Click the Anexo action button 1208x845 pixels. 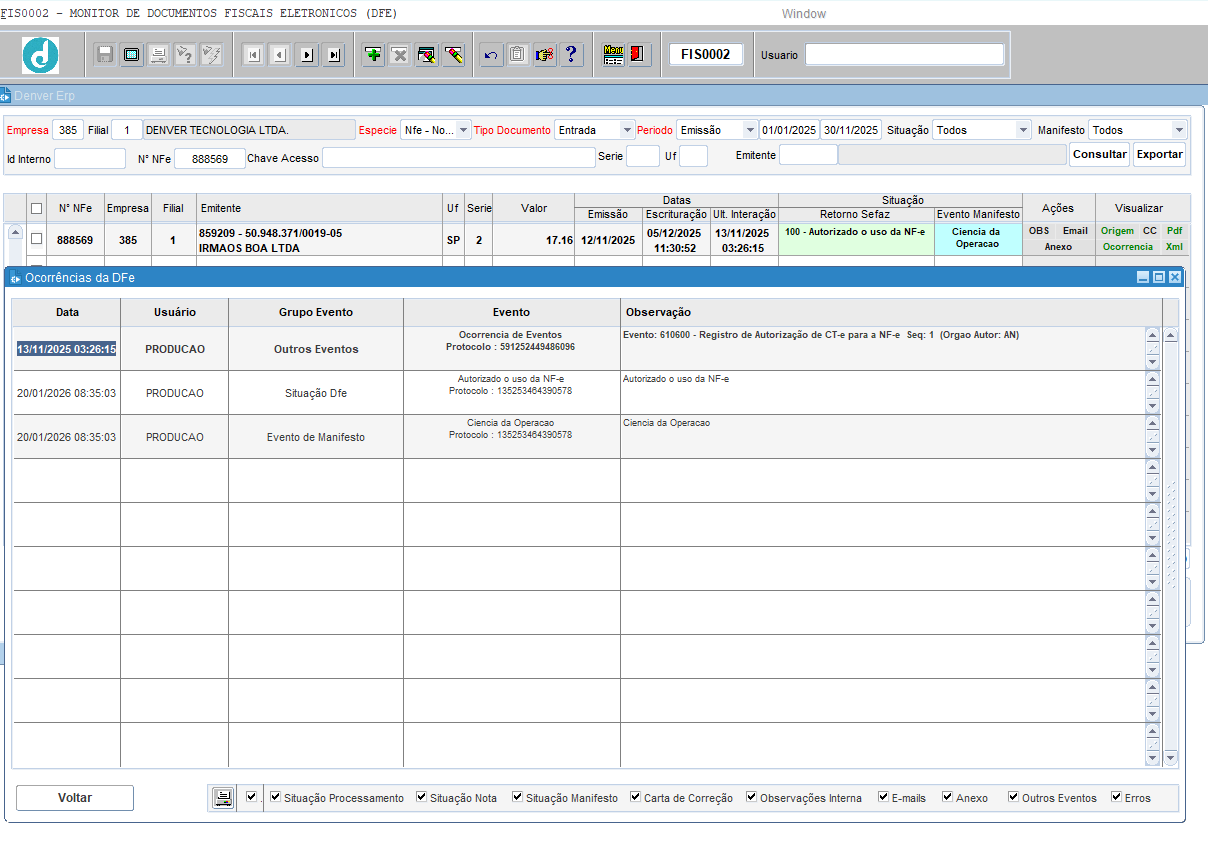(x=1058, y=246)
